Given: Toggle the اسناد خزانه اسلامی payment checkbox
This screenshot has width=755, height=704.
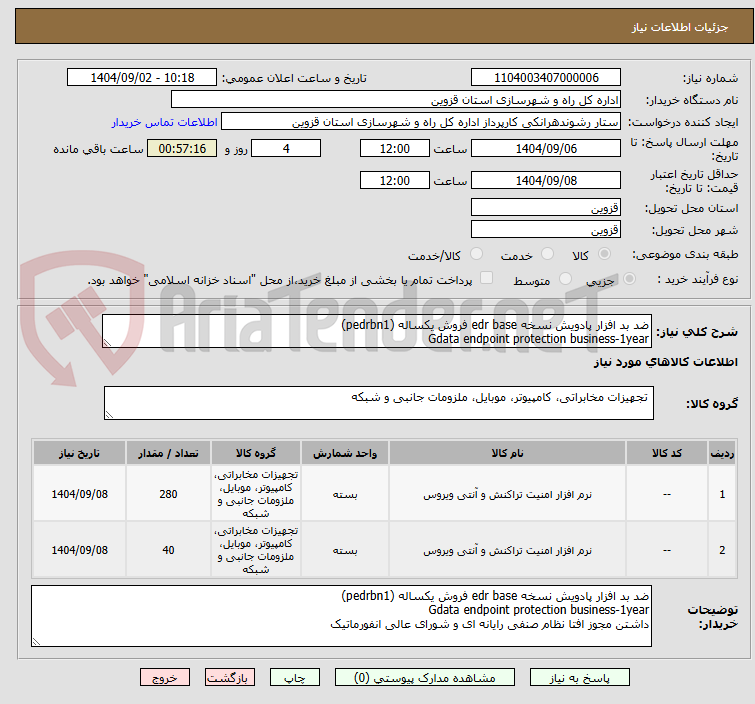Looking at the screenshot, I should (x=486, y=278).
